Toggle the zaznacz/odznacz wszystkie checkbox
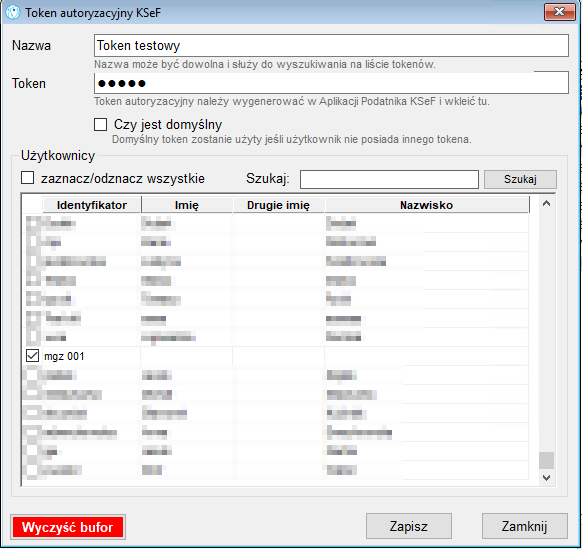Screen dimensions: 582x549 tap(28, 178)
